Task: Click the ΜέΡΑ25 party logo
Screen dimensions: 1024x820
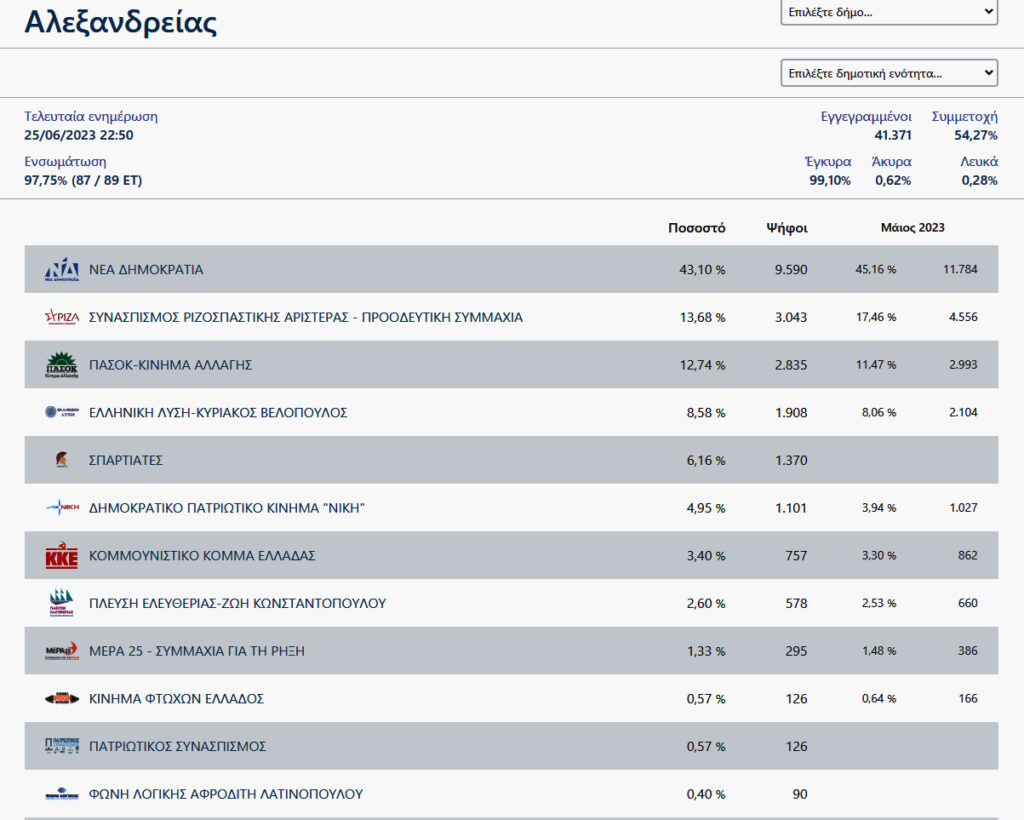Action: [62, 651]
